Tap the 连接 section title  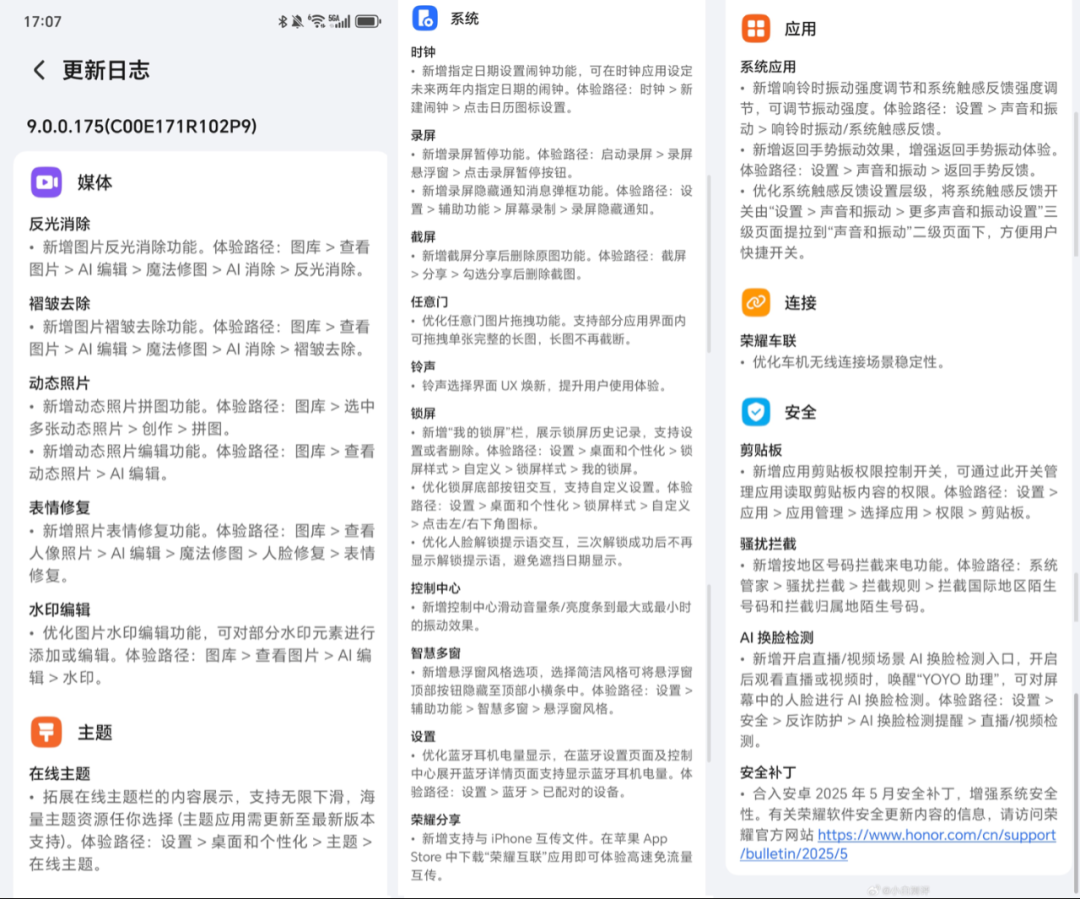800,302
